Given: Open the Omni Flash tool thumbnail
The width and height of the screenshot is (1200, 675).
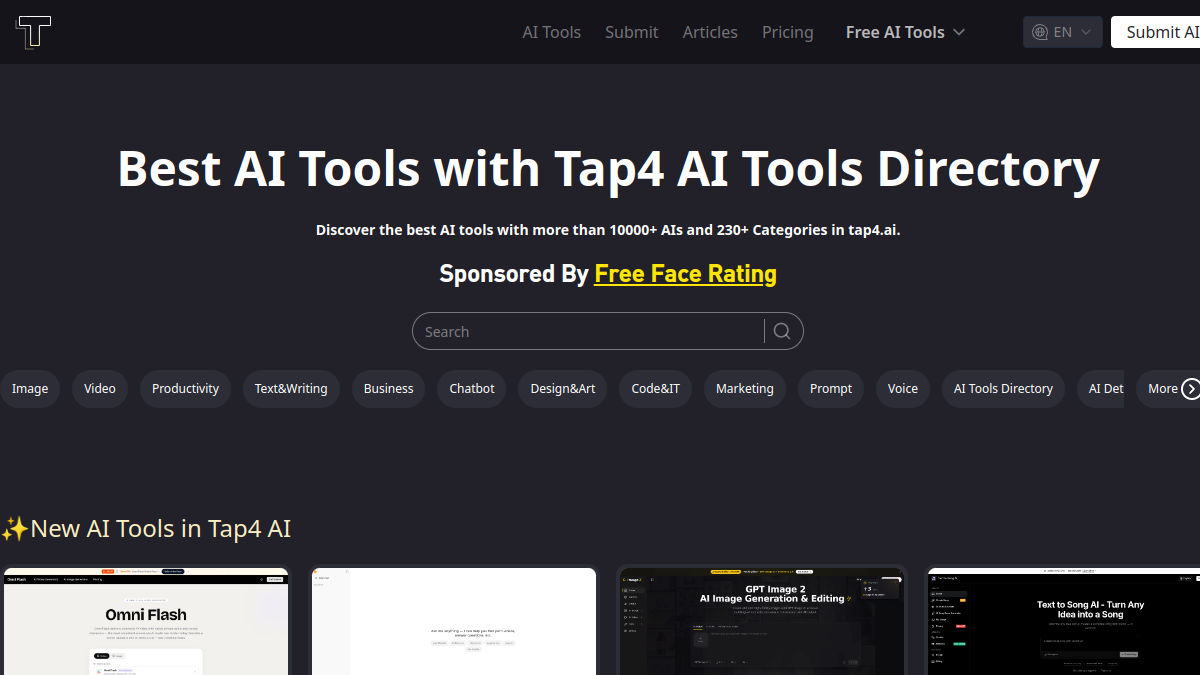Looking at the screenshot, I should [146, 621].
